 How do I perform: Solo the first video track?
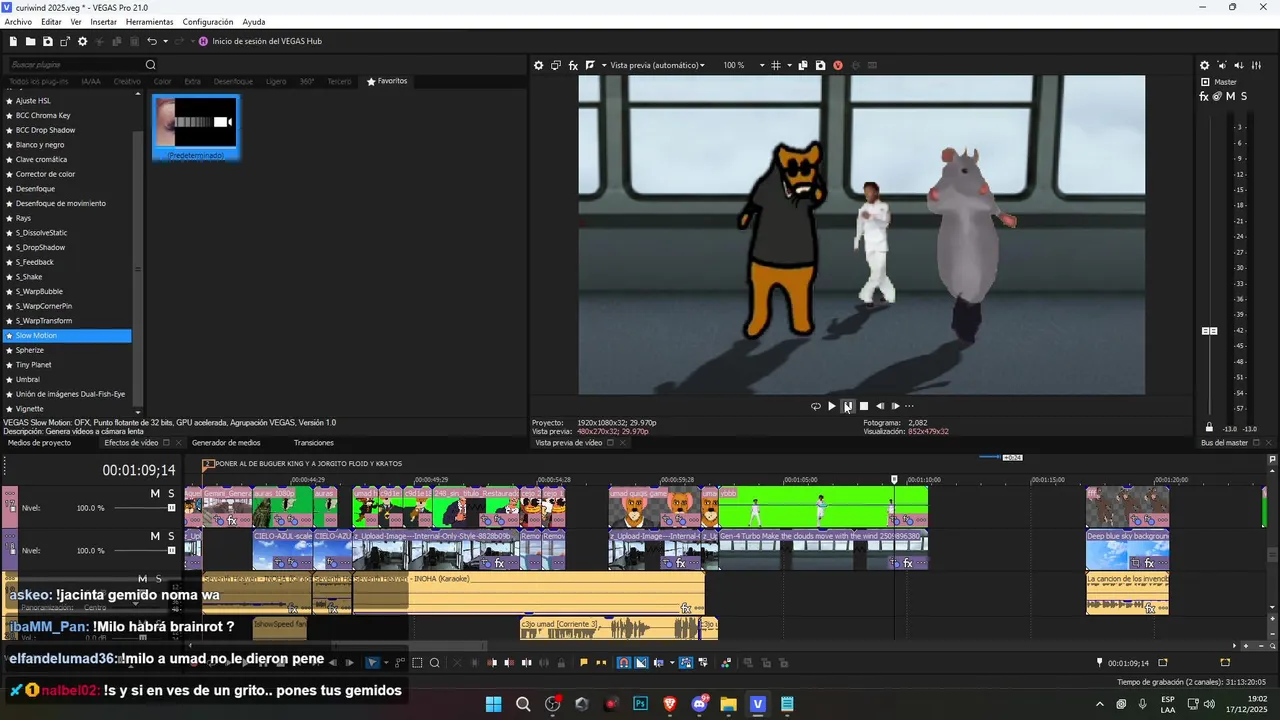(171, 494)
